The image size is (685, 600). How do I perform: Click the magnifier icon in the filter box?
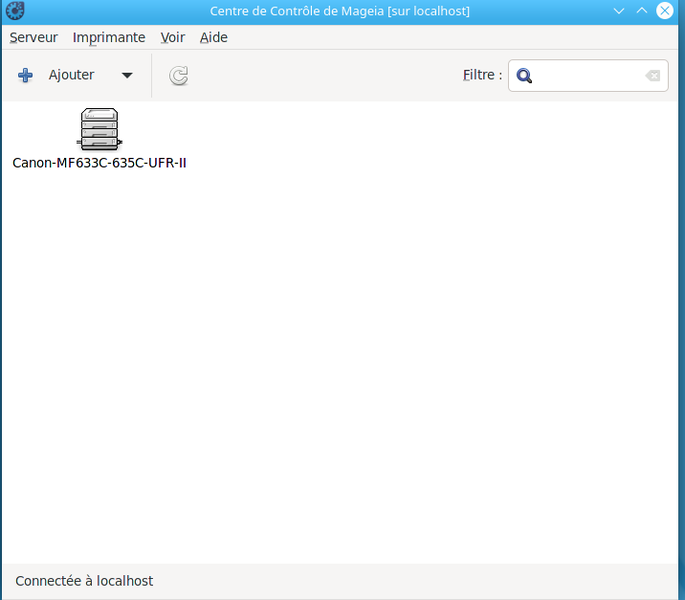524,76
